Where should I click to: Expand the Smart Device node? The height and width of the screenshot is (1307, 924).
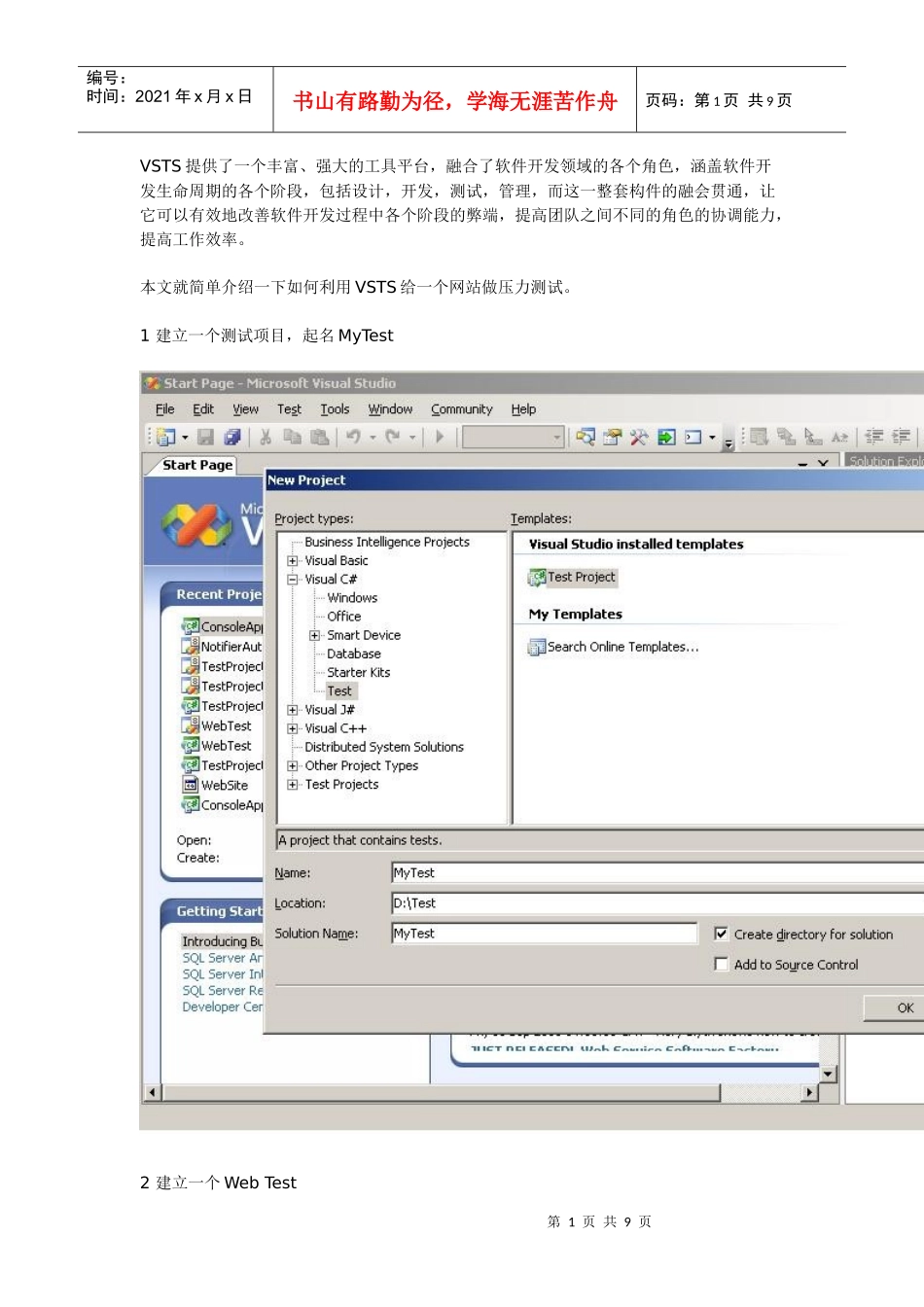(315, 636)
